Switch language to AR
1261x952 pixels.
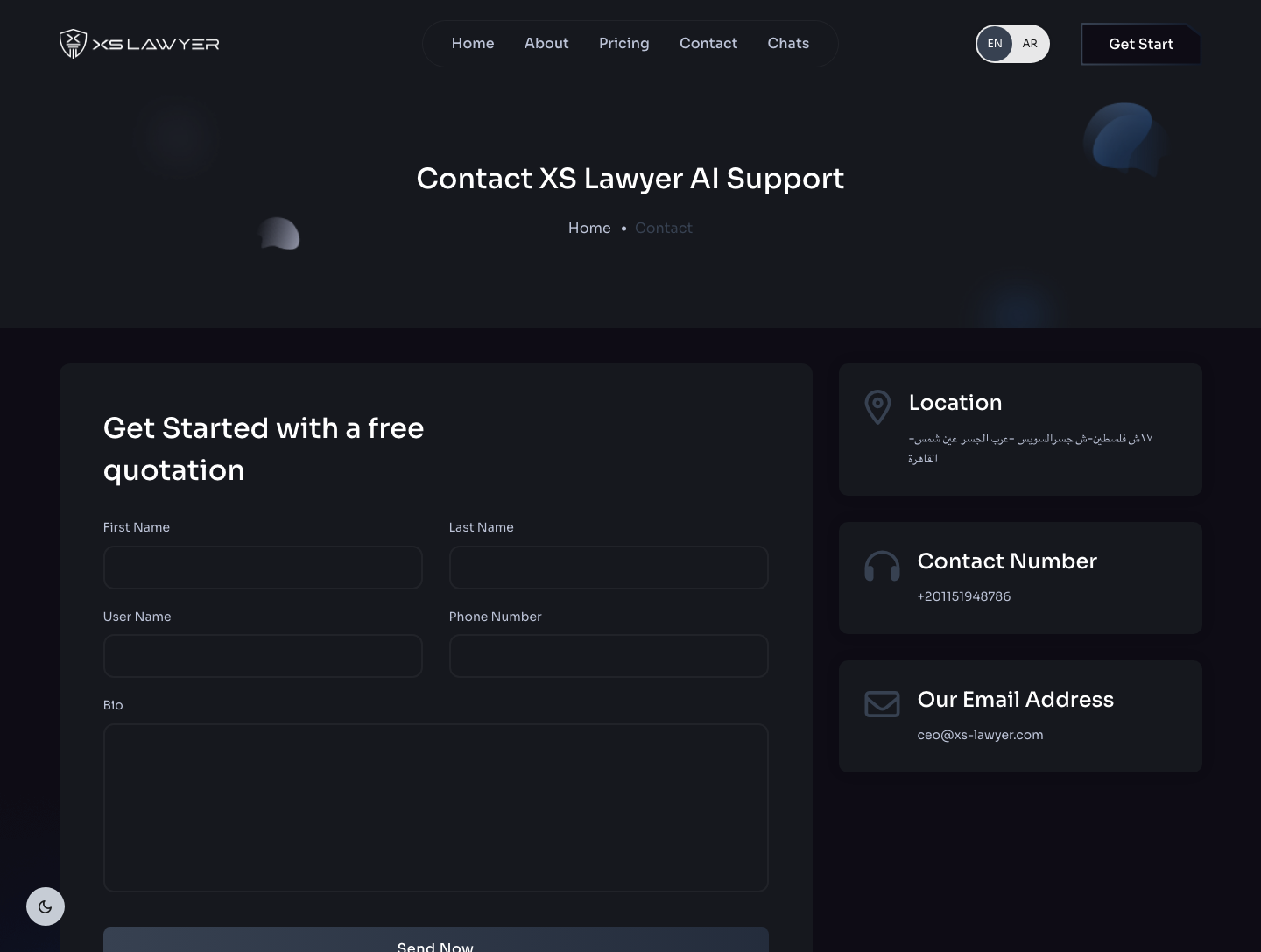pos(1030,44)
